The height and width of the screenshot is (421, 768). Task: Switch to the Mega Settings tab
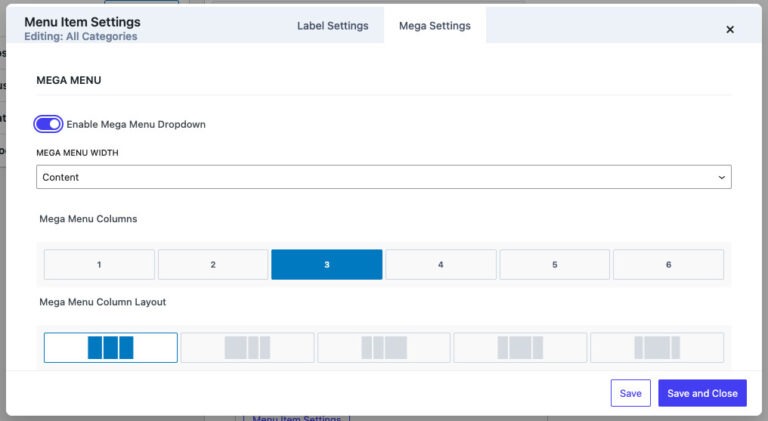(x=434, y=26)
